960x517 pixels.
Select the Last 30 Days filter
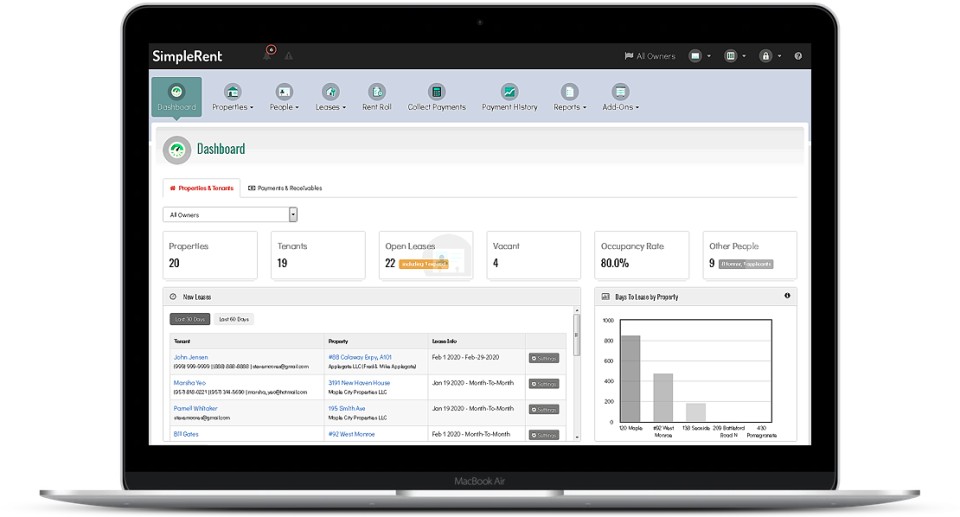click(190, 319)
